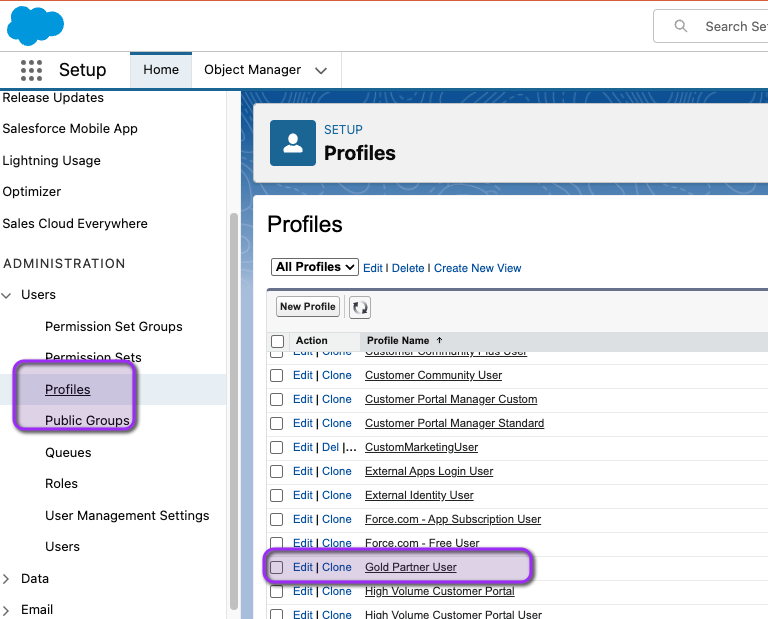Image resolution: width=768 pixels, height=619 pixels.
Task: Open Public Groups in sidebar
Action: (87, 421)
